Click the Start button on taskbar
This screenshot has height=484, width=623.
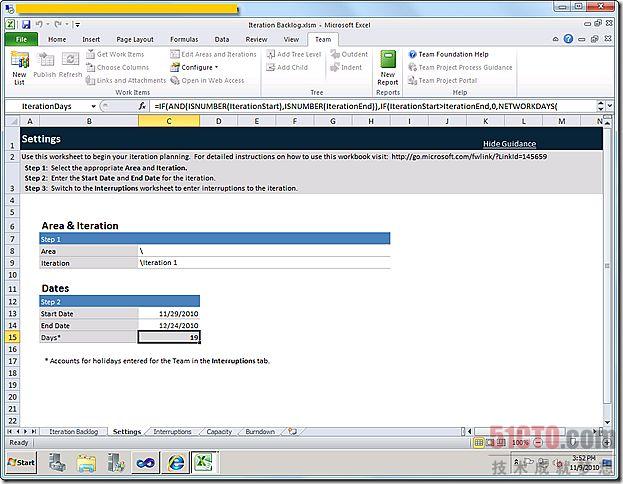(x=21, y=462)
